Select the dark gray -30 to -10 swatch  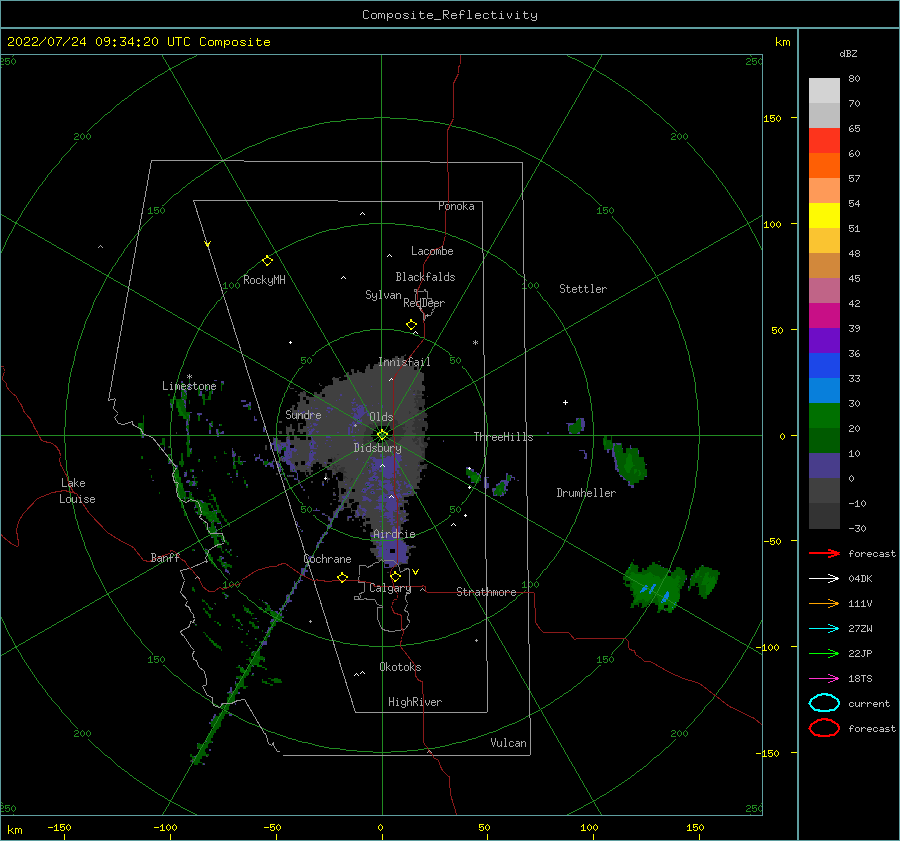point(824,516)
